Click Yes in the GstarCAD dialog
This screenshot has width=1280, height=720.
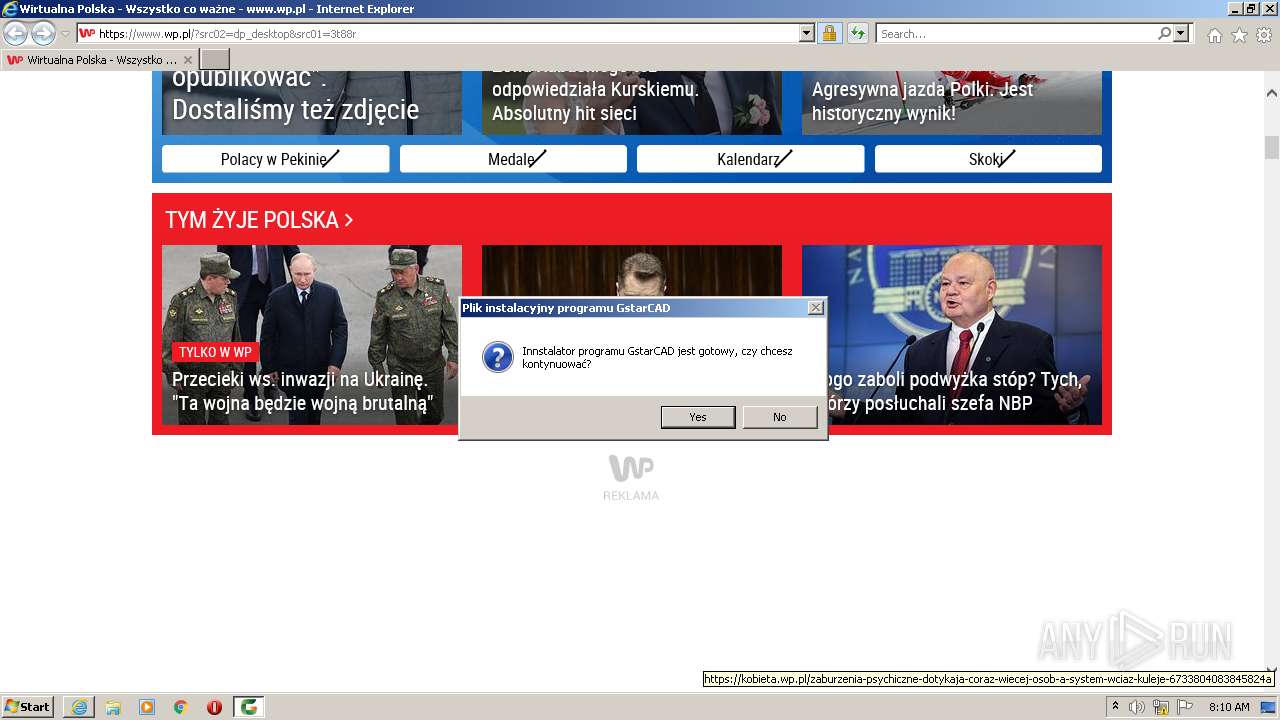coord(698,417)
